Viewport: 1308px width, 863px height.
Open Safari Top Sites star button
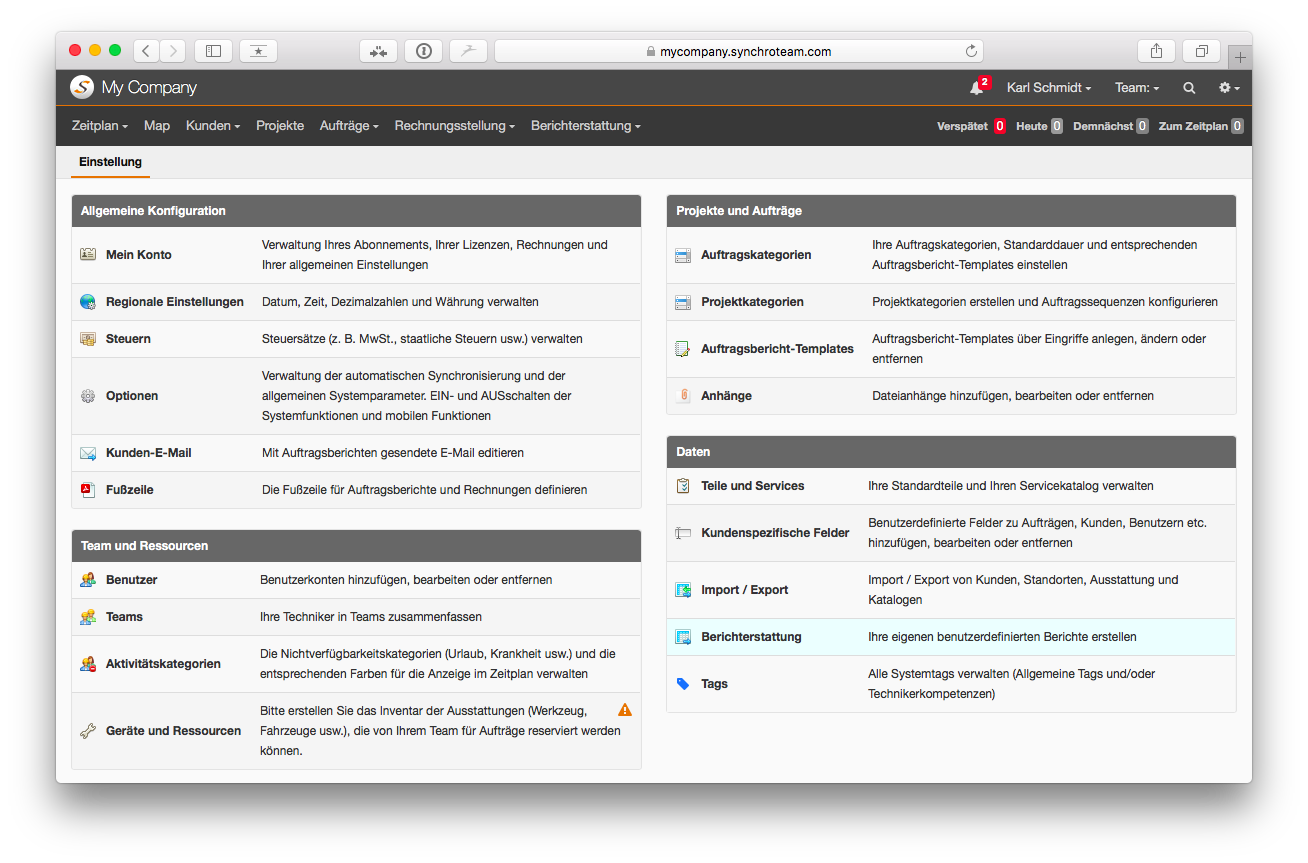(x=259, y=51)
